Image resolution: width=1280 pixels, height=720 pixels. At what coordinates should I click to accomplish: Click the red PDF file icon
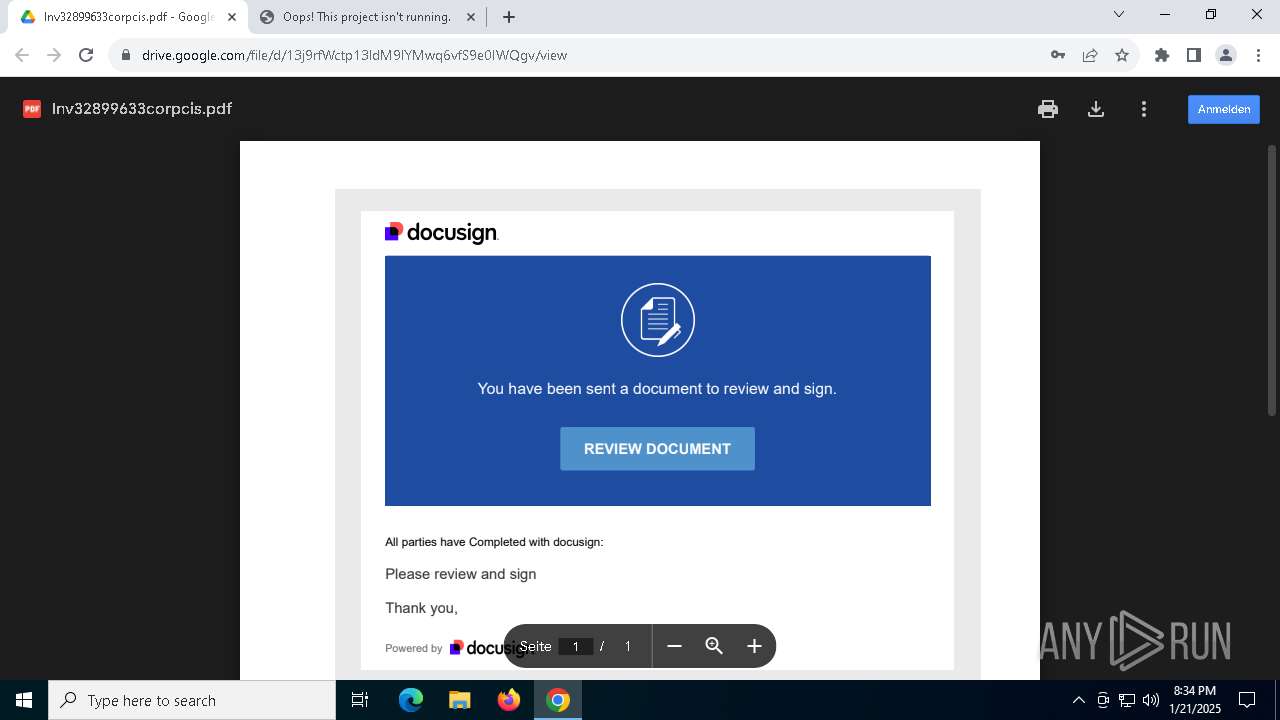(32, 109)
